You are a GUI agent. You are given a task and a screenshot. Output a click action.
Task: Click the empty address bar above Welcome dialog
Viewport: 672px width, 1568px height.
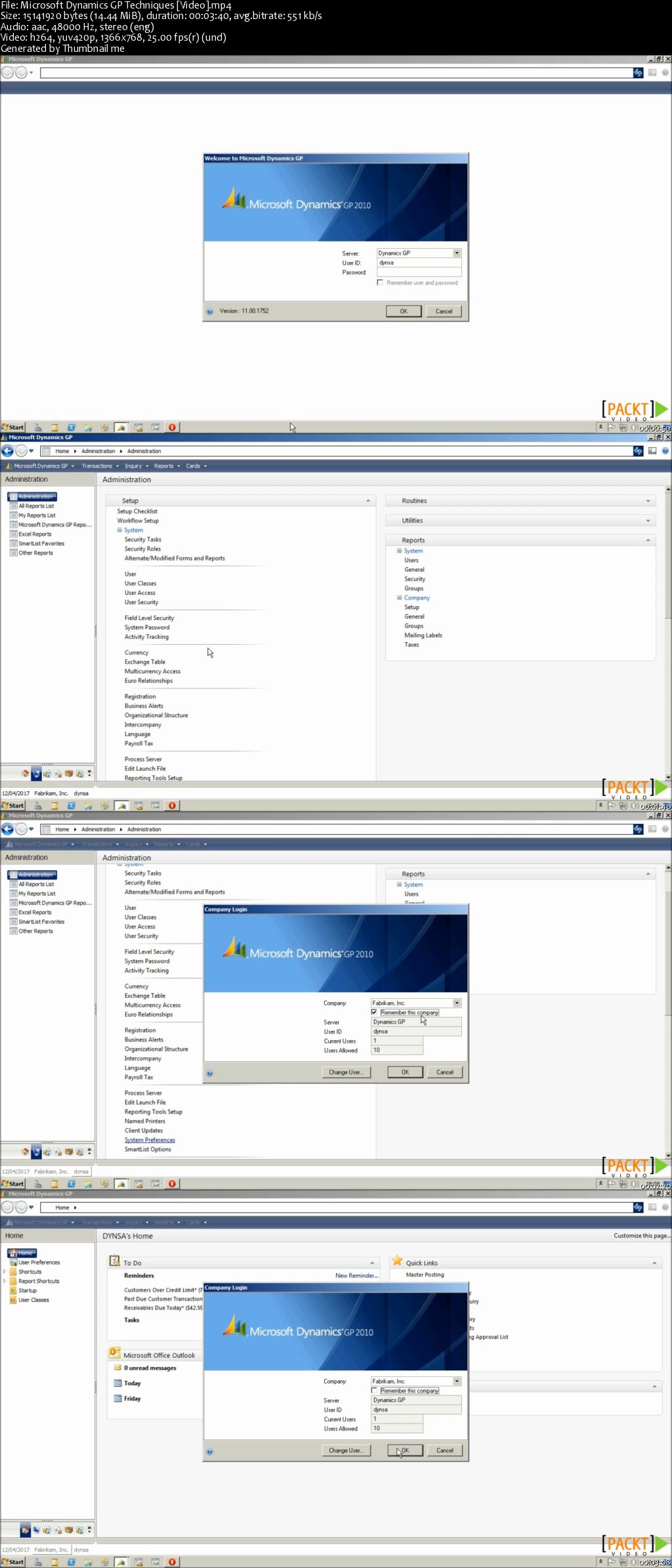pyautogui.click(x=336, y=73)
